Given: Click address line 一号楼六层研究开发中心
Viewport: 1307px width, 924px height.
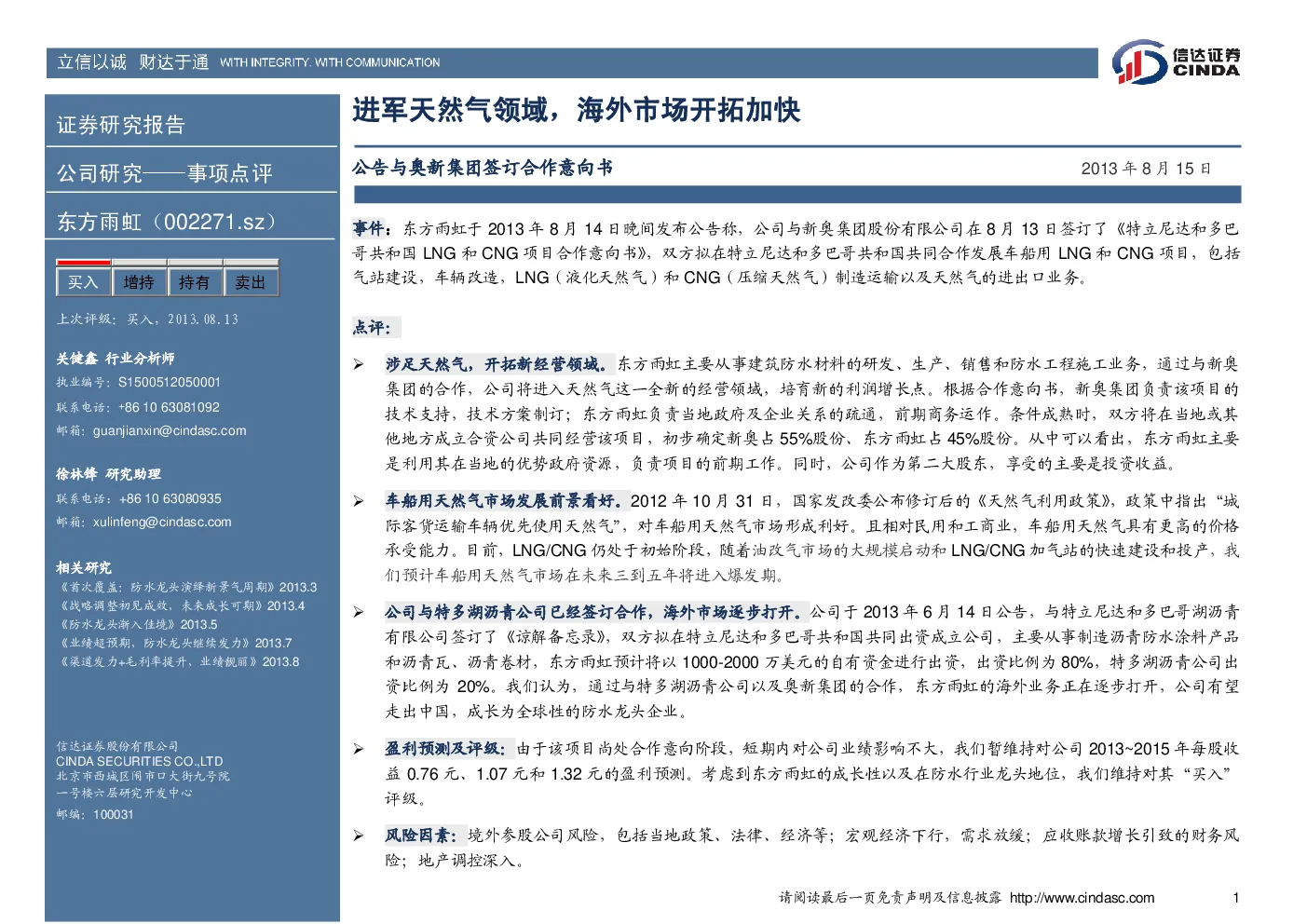Looking at the screenshot, I should click(124, 794).
